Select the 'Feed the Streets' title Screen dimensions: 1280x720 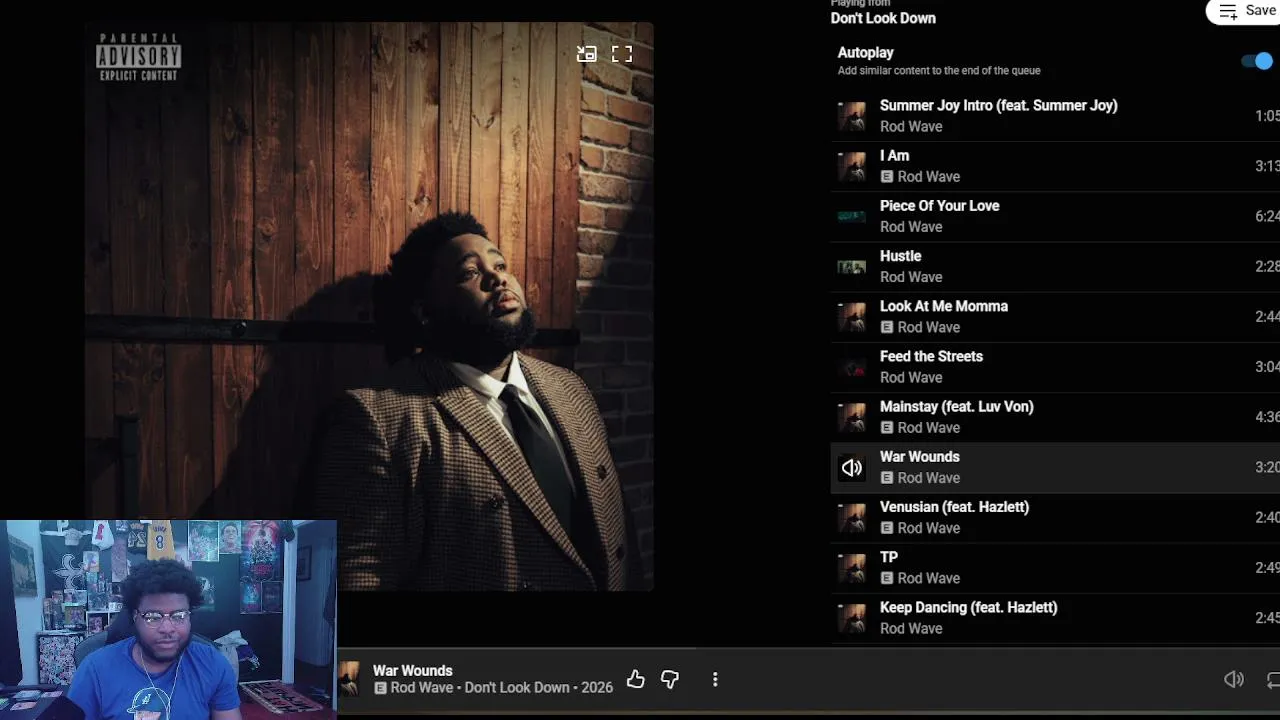click(932, 356)
